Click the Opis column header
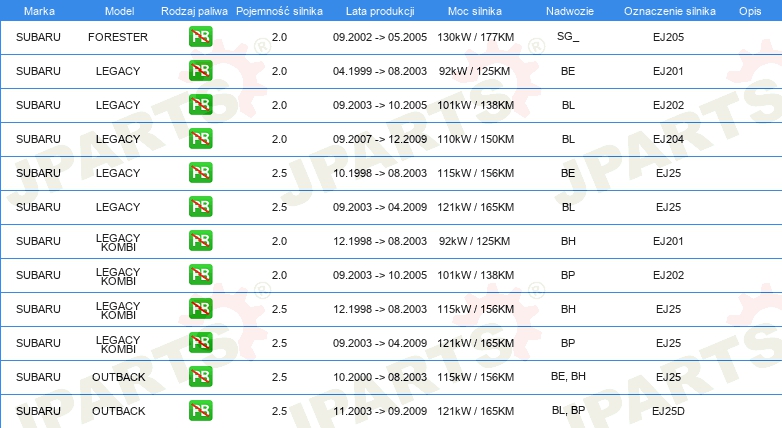 tap(750, 11)
